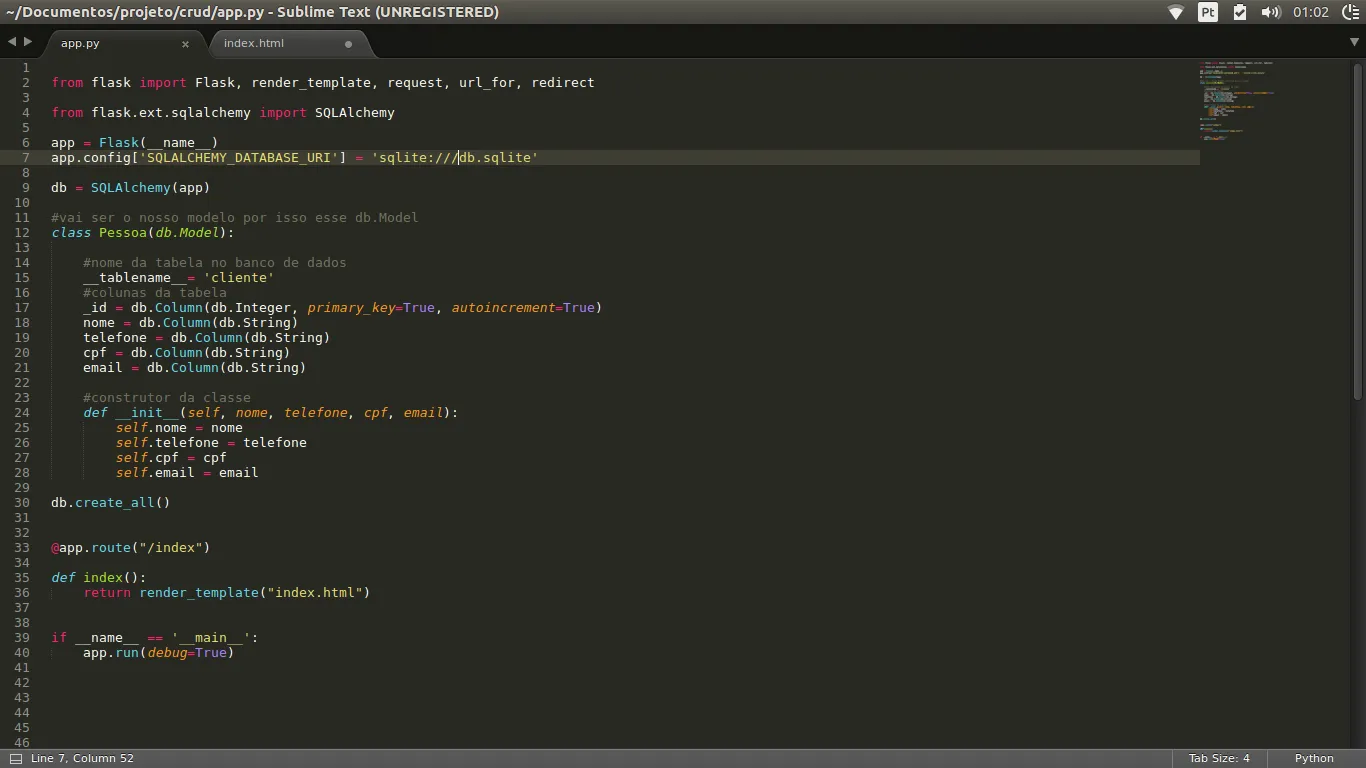Click the clipboard checkmark tray icon

(x=1240, y=13)
